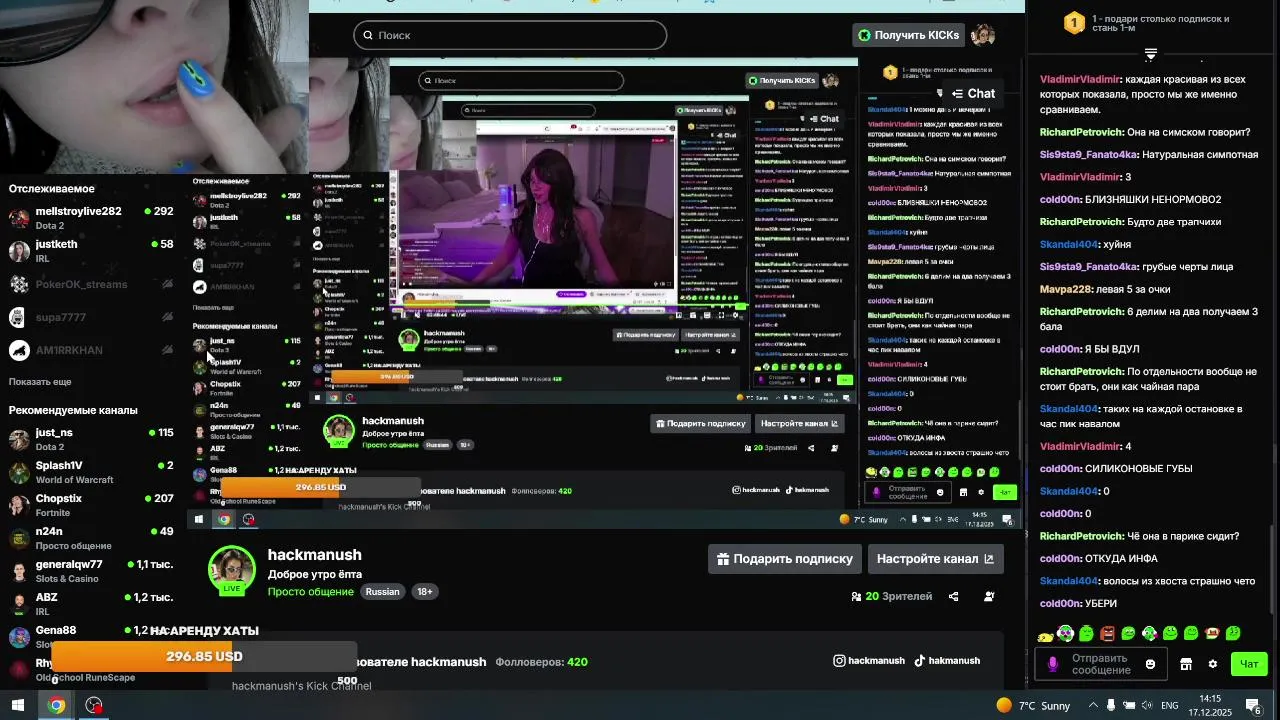This screenshot has height=720, width=1280.
Task: Click the large Настройте канал button
Action: coord(935,559)
